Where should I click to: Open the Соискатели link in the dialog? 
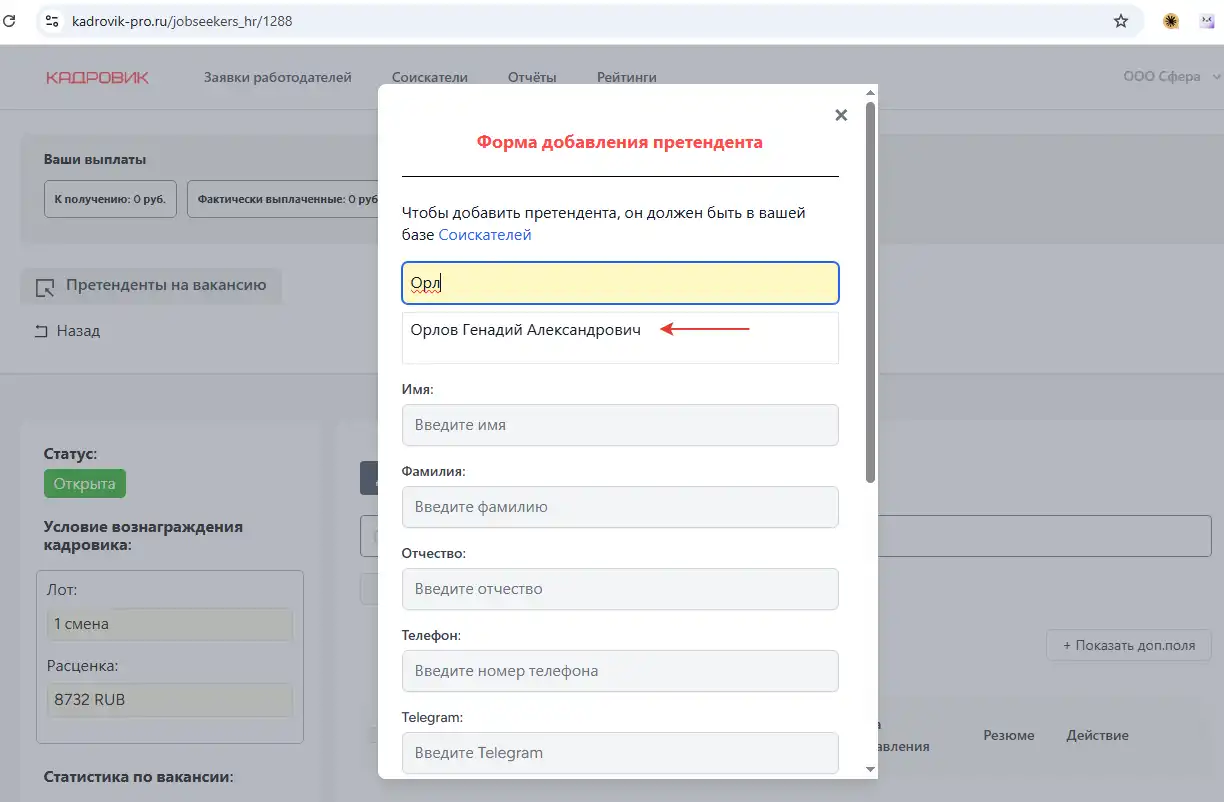click(x=485, y=235)
